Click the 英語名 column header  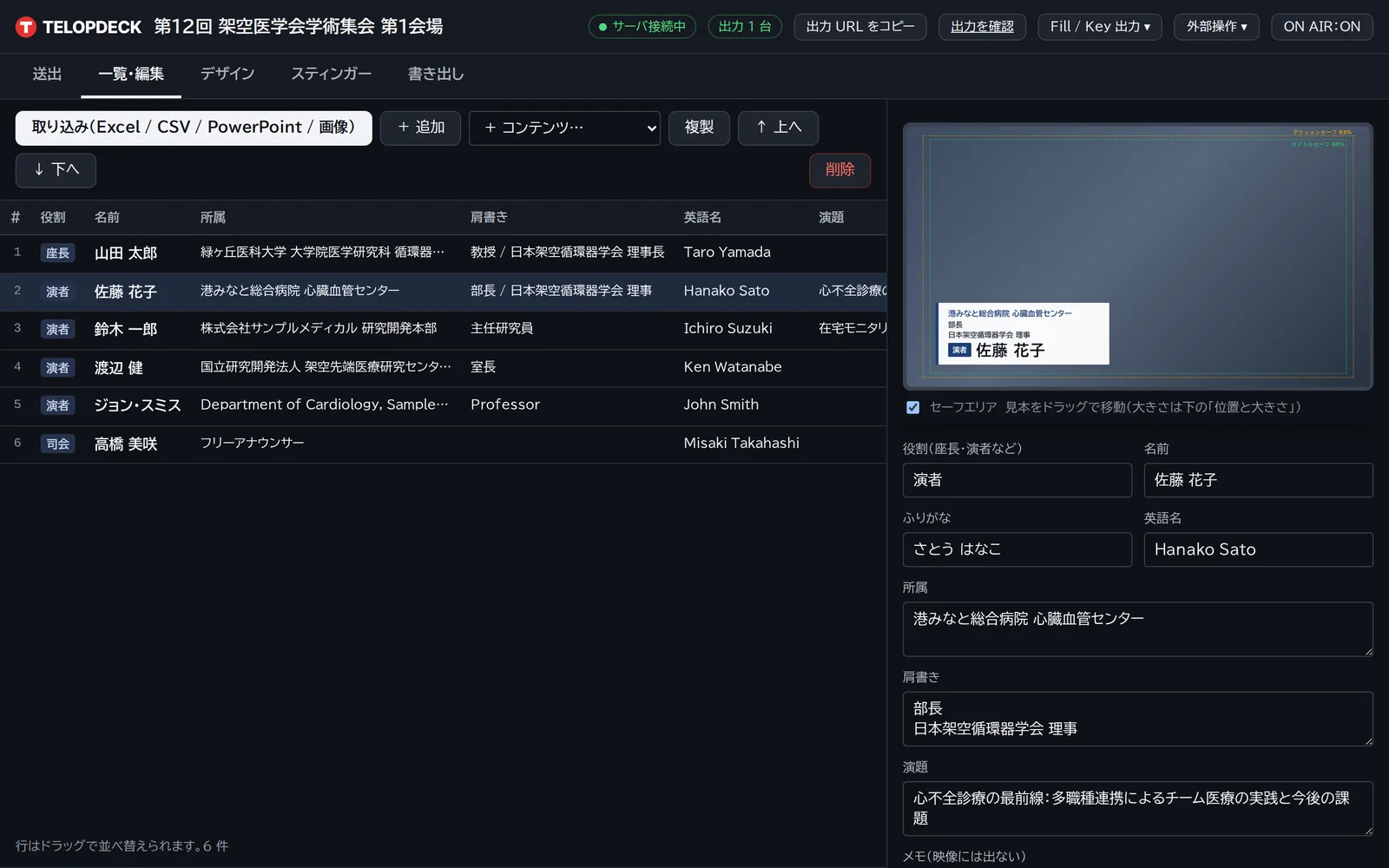(702, 217)
